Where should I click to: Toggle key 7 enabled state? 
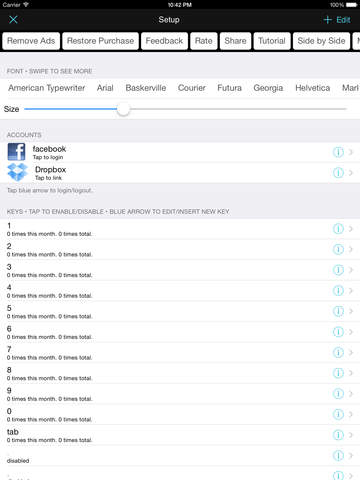pyautogui.click(x=180, y=353)
